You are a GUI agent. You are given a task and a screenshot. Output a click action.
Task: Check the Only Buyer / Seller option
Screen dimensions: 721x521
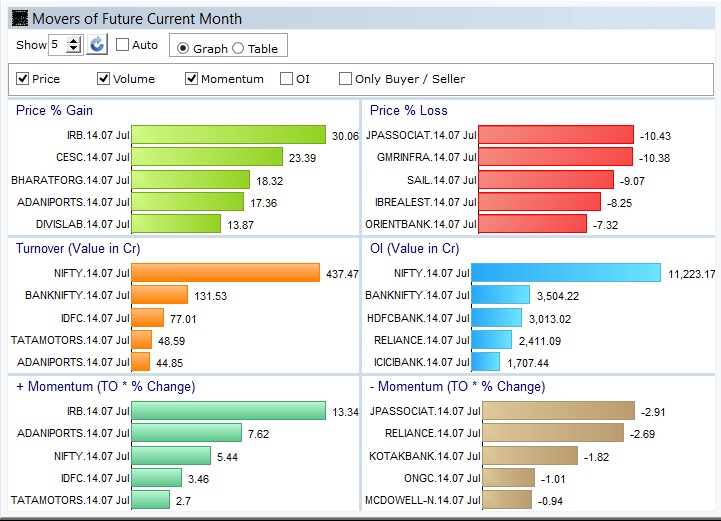pyautogui.click(x=346, y=79)
